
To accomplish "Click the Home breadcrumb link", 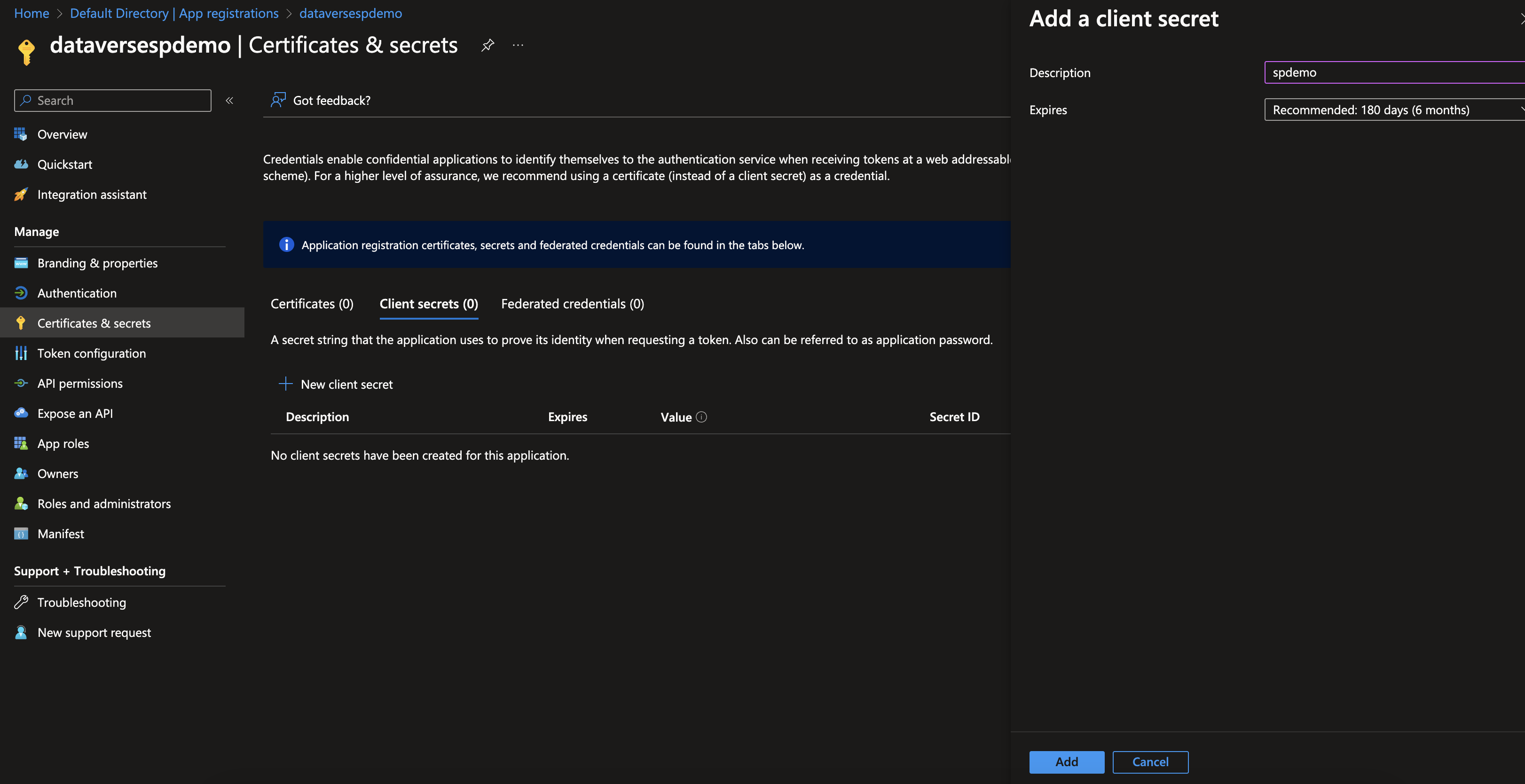I will point(31,13).
